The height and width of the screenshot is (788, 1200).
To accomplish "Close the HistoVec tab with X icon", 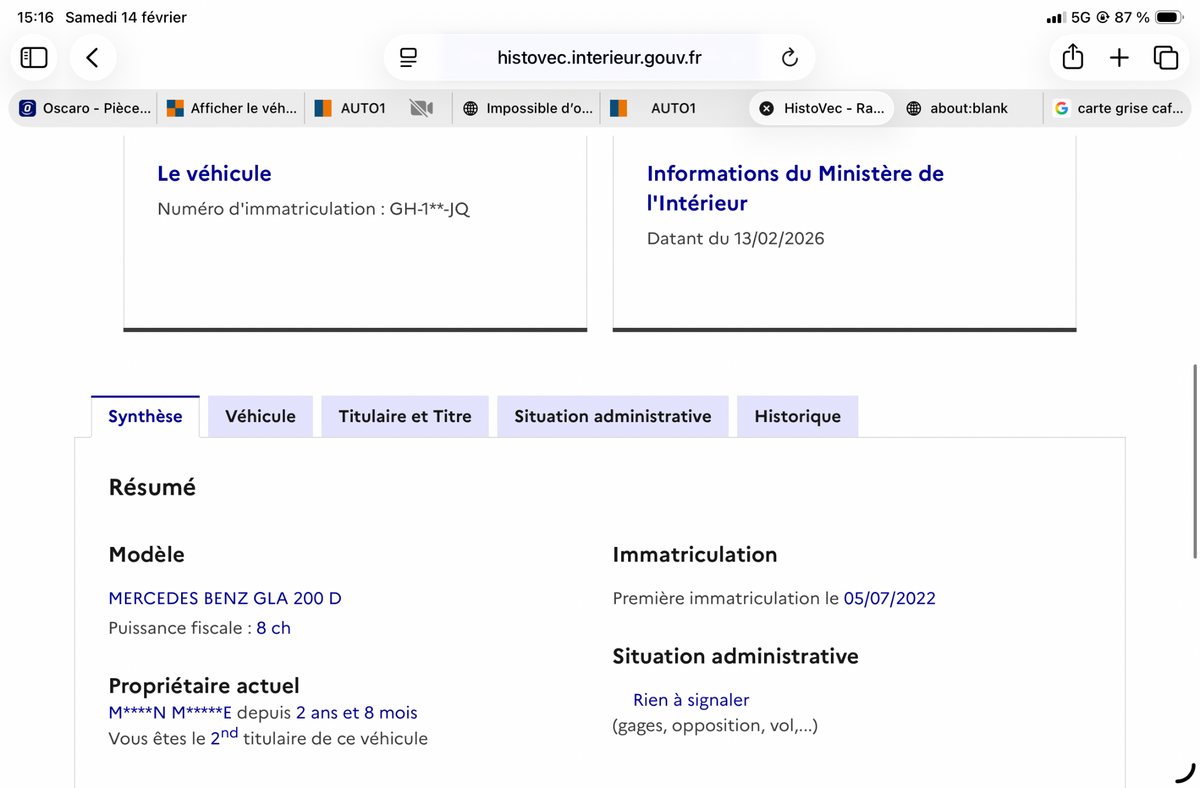I will [x=766, y=108].
